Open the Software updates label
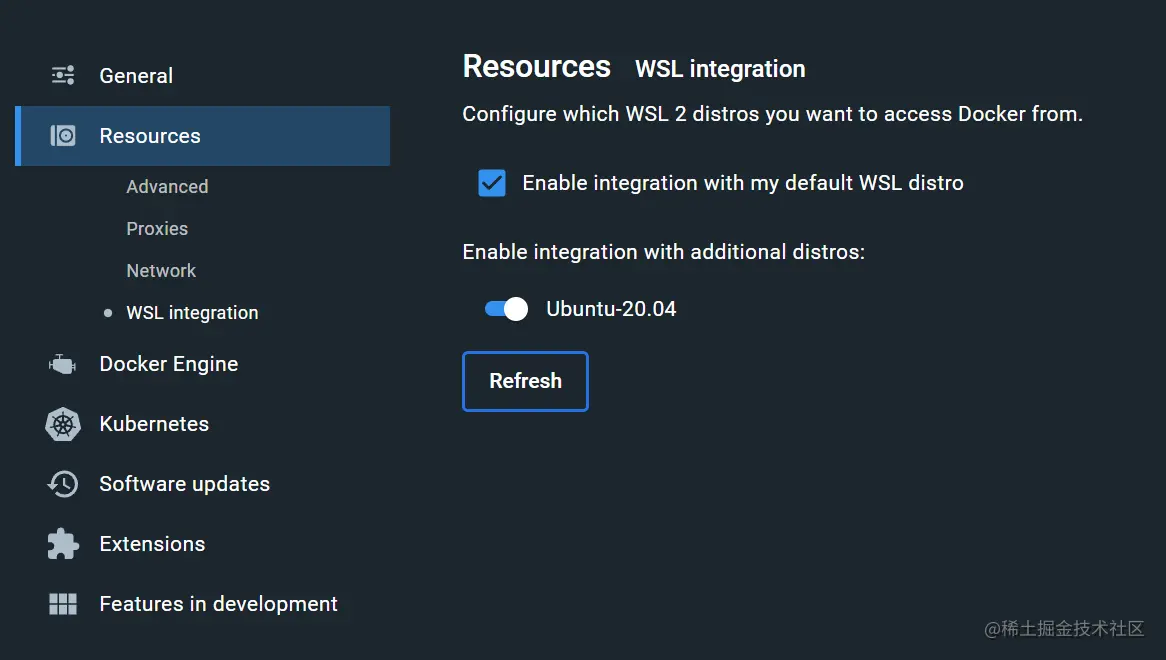1166x660 pixels. point(185,484)
